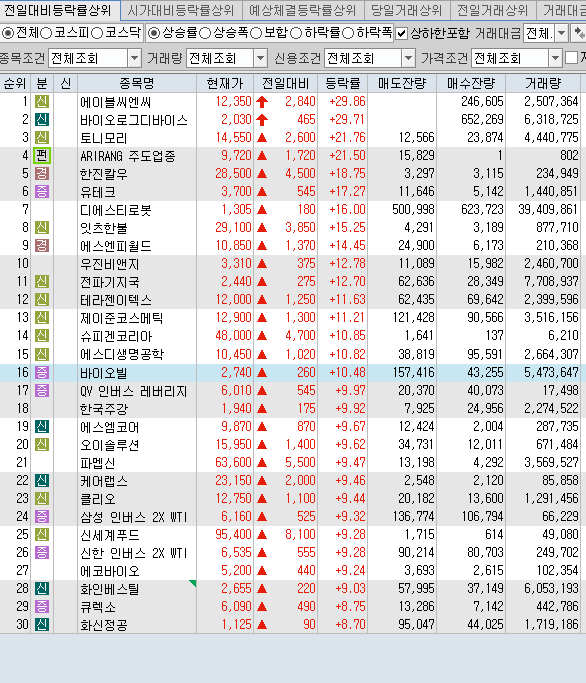
Task: Click the 증 badge for 큐렉소
Action: pyautogui.click(x=42, y=606)
